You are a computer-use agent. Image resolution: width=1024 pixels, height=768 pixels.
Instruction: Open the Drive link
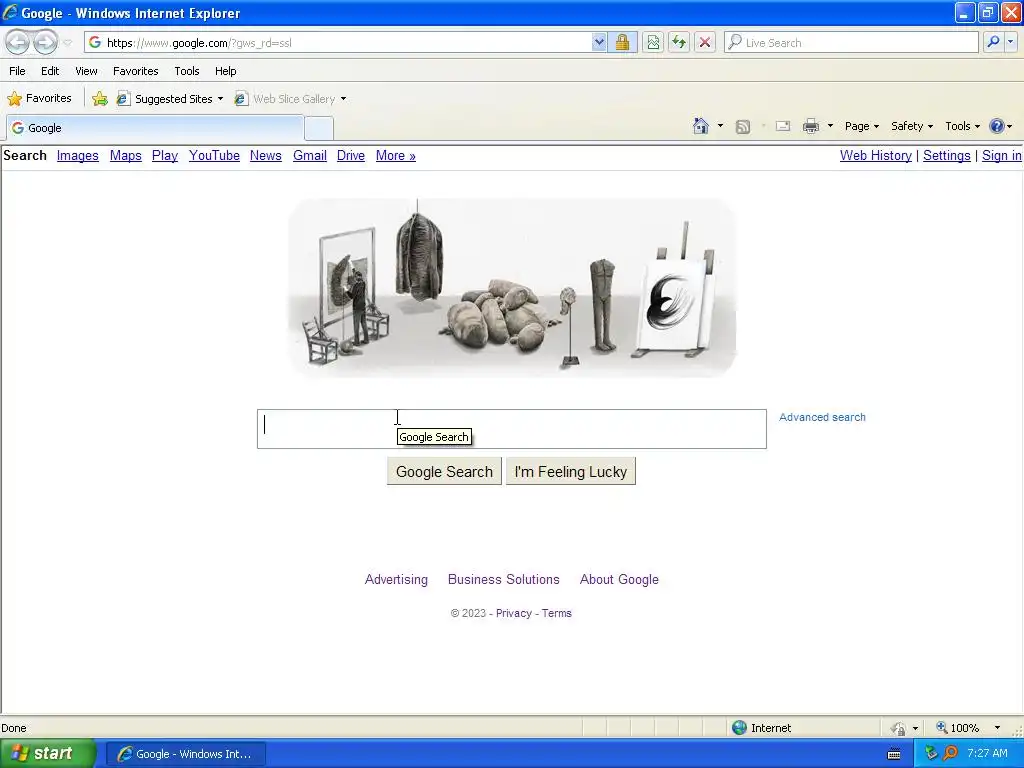click(351, 155)
